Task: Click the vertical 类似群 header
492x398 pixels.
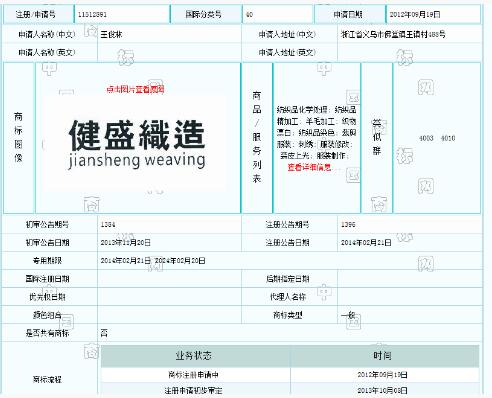Action: click(x=377, y=137)
